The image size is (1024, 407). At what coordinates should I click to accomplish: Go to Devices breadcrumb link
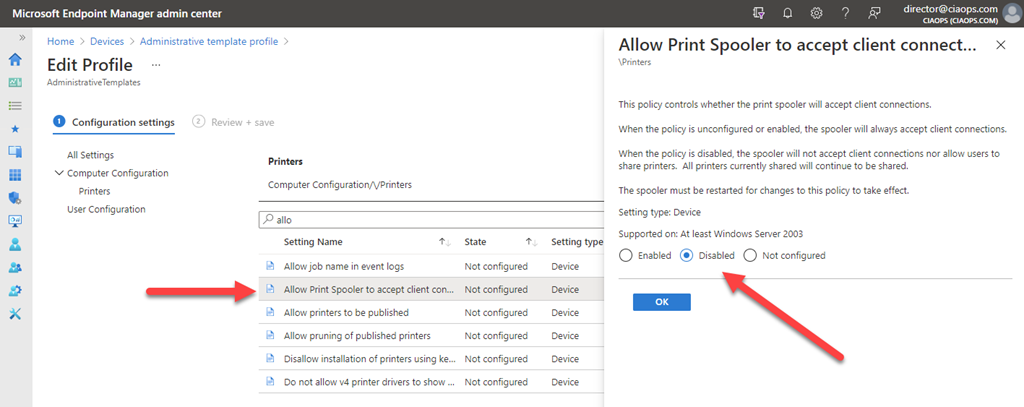click(107, 41)
